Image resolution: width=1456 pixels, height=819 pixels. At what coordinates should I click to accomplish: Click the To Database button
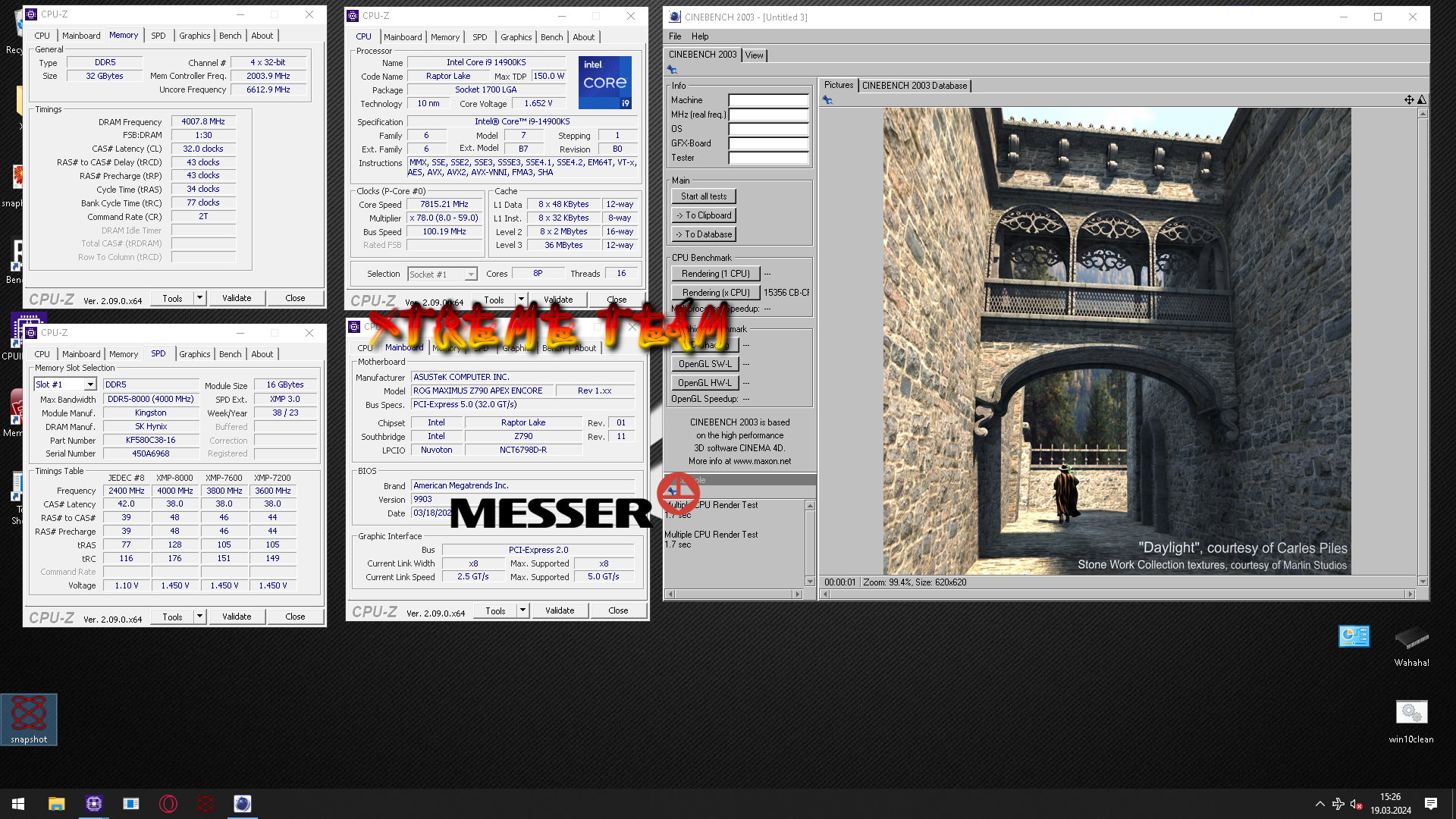703,234
